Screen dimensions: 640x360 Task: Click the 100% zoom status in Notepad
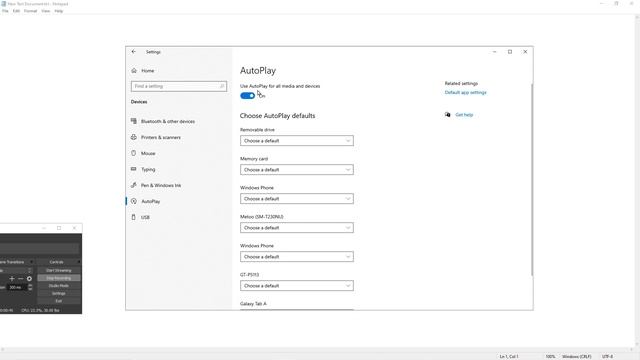550,356
